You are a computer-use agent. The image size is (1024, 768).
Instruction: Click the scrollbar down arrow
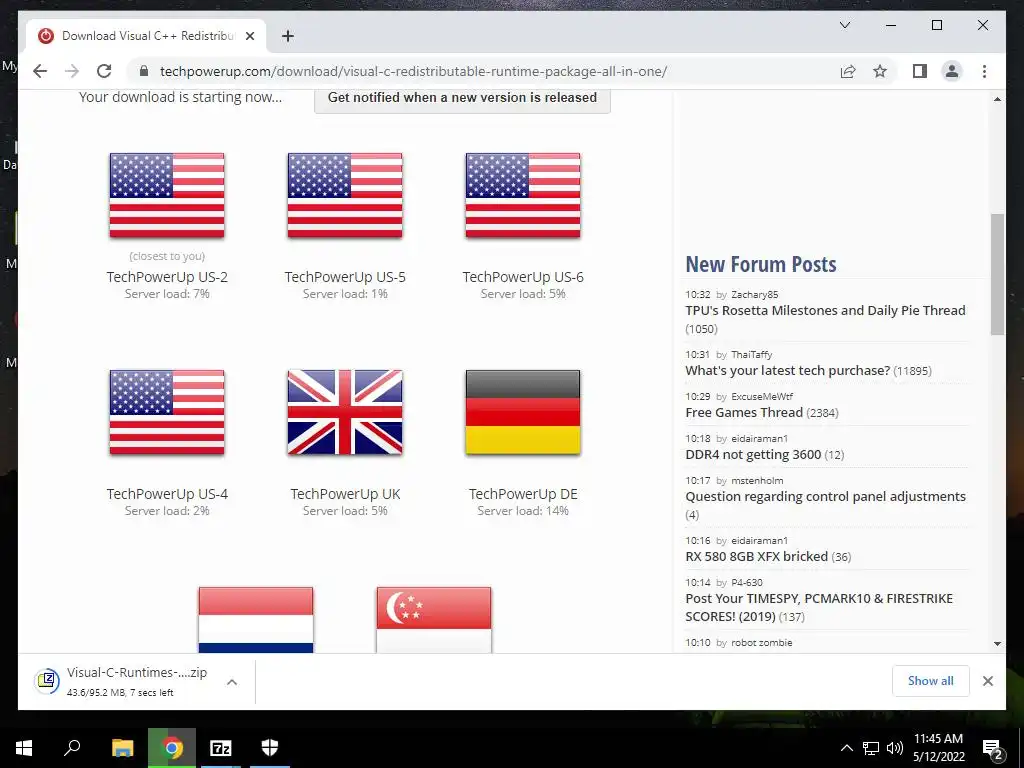tap(997, 644)
